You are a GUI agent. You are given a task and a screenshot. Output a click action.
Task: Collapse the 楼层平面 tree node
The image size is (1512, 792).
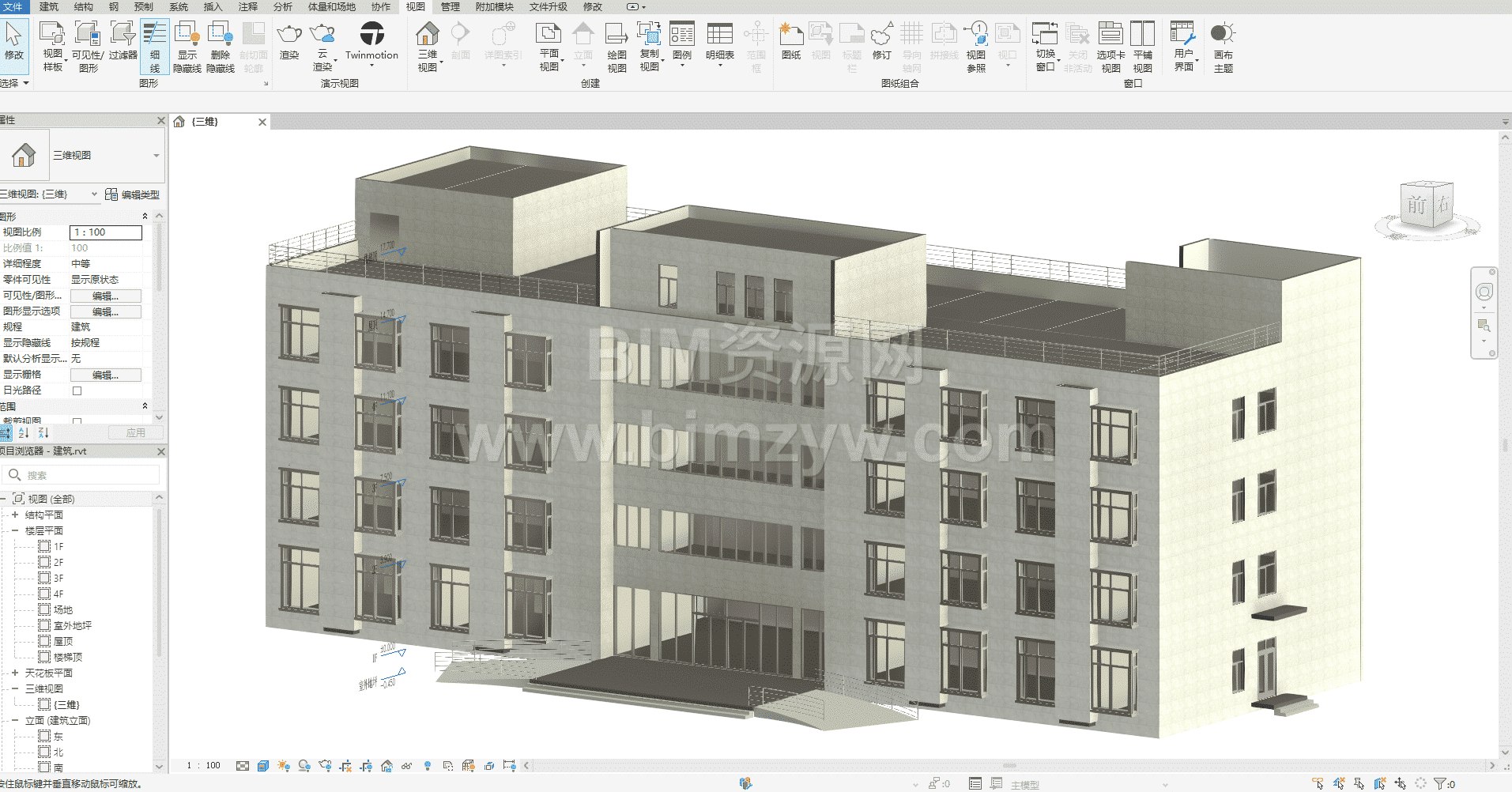click(x=15, y=530)
